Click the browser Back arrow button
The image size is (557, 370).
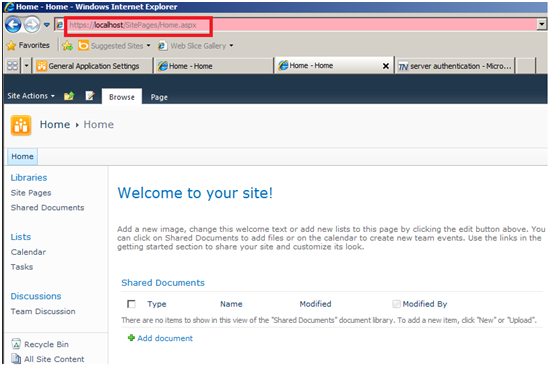pos(13,25)
